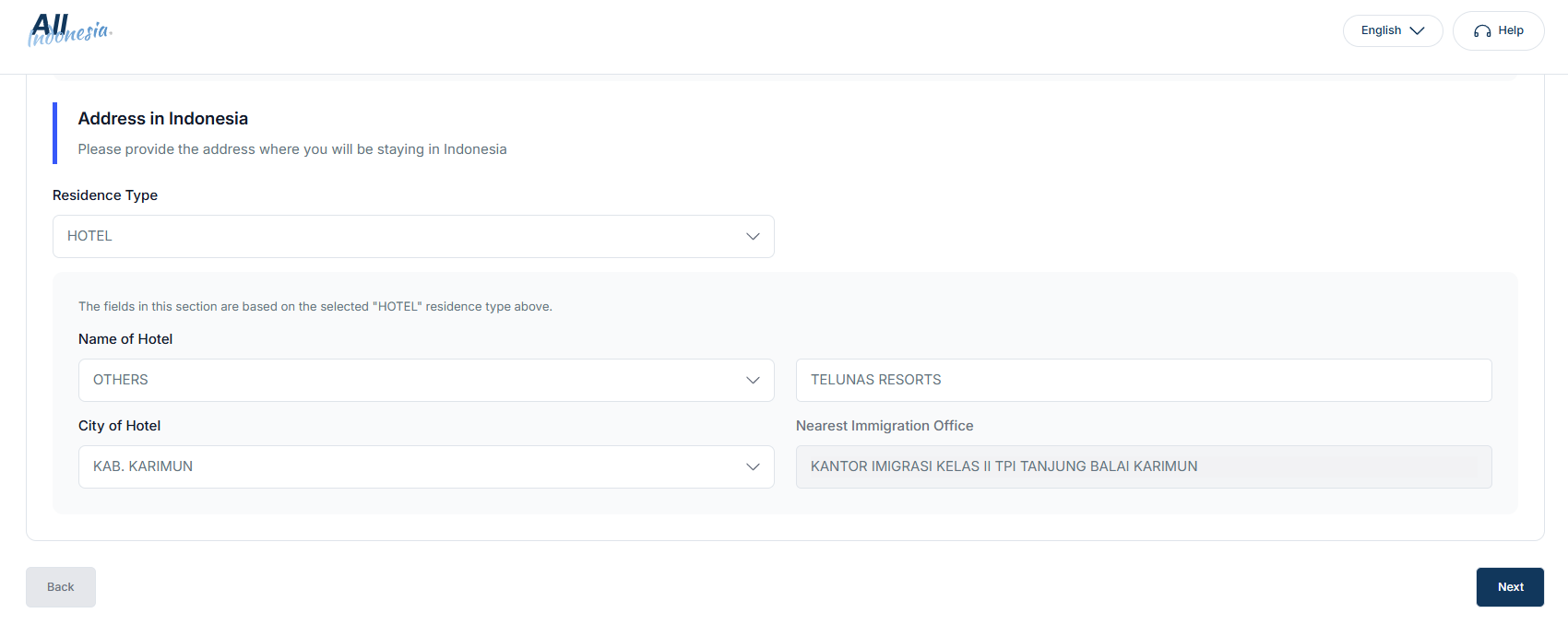
Task: Click the City of Hotel label
Action: (120, 426)
